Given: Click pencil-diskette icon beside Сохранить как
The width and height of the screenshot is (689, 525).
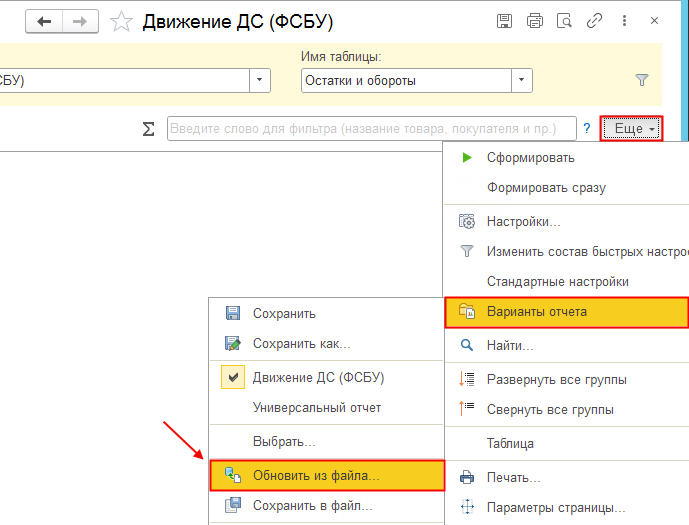Looking at the screenshot, I should pos(232,343).
